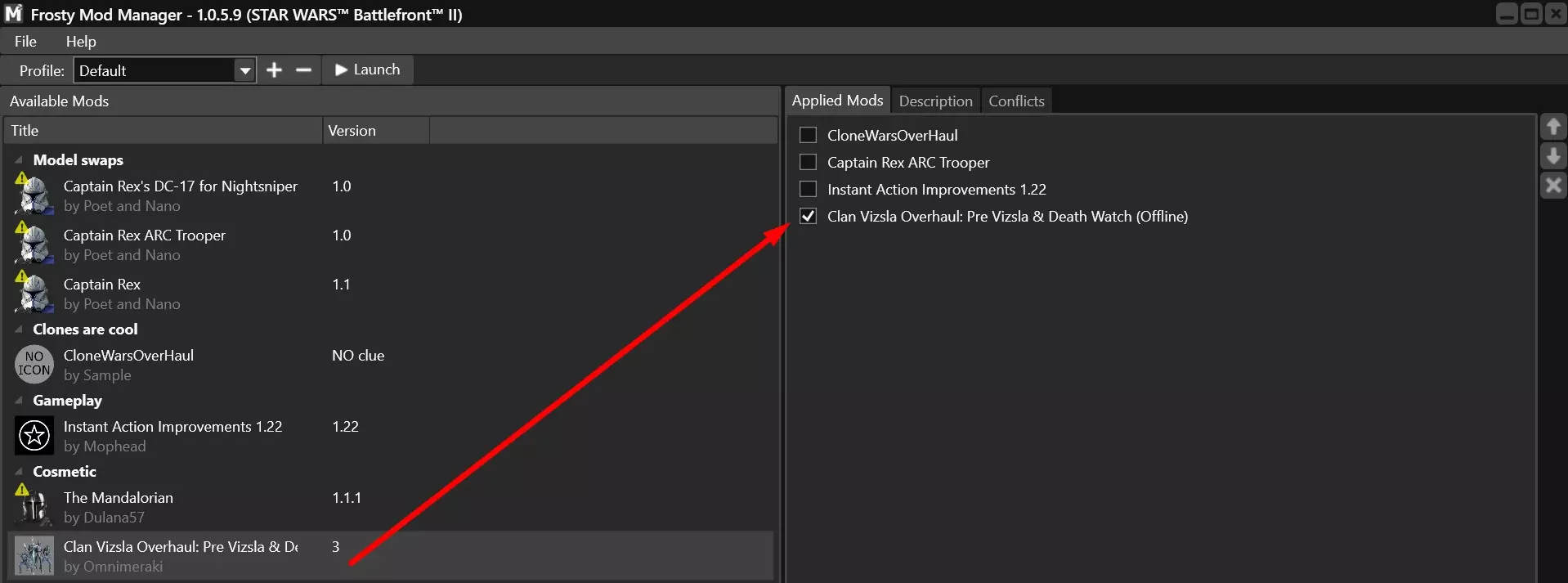Image resolution: width=1568 pixels, height=583 pixels.
Task: Select "Captain Rex ARC Trooper" in Available Mods
Action: tap(145, 235)
